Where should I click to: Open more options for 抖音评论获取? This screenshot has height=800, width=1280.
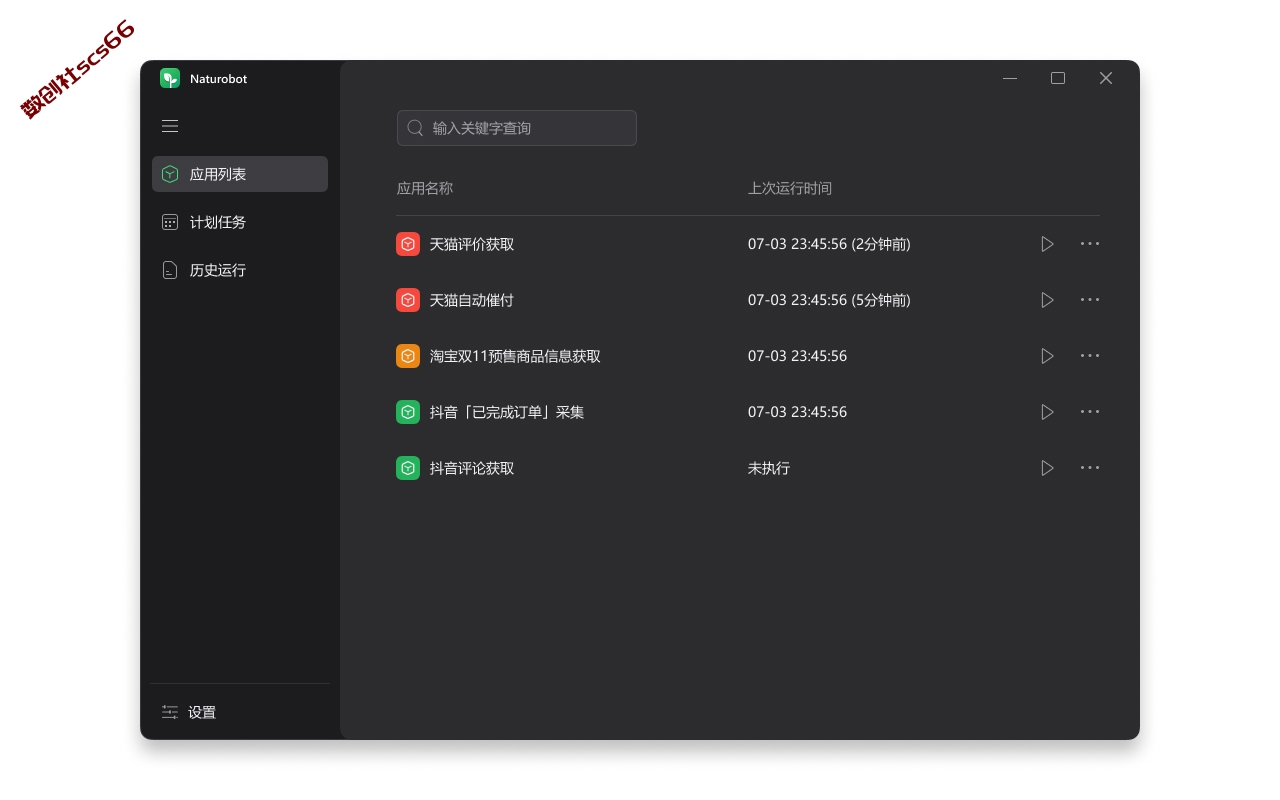click(1090, 468)
